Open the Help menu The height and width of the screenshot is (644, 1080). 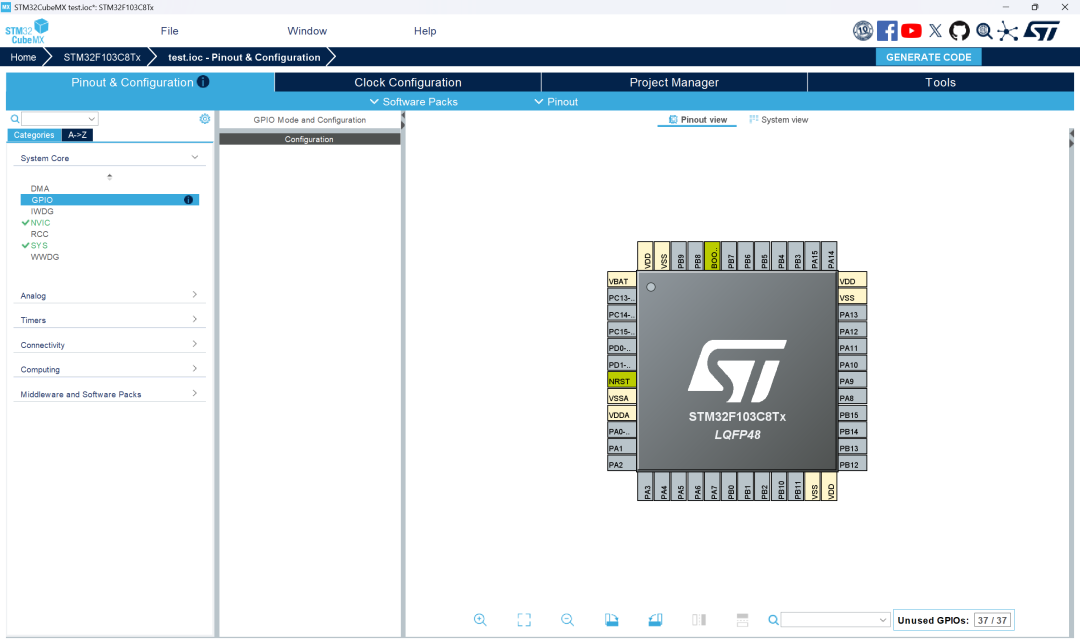click(425, 31)
